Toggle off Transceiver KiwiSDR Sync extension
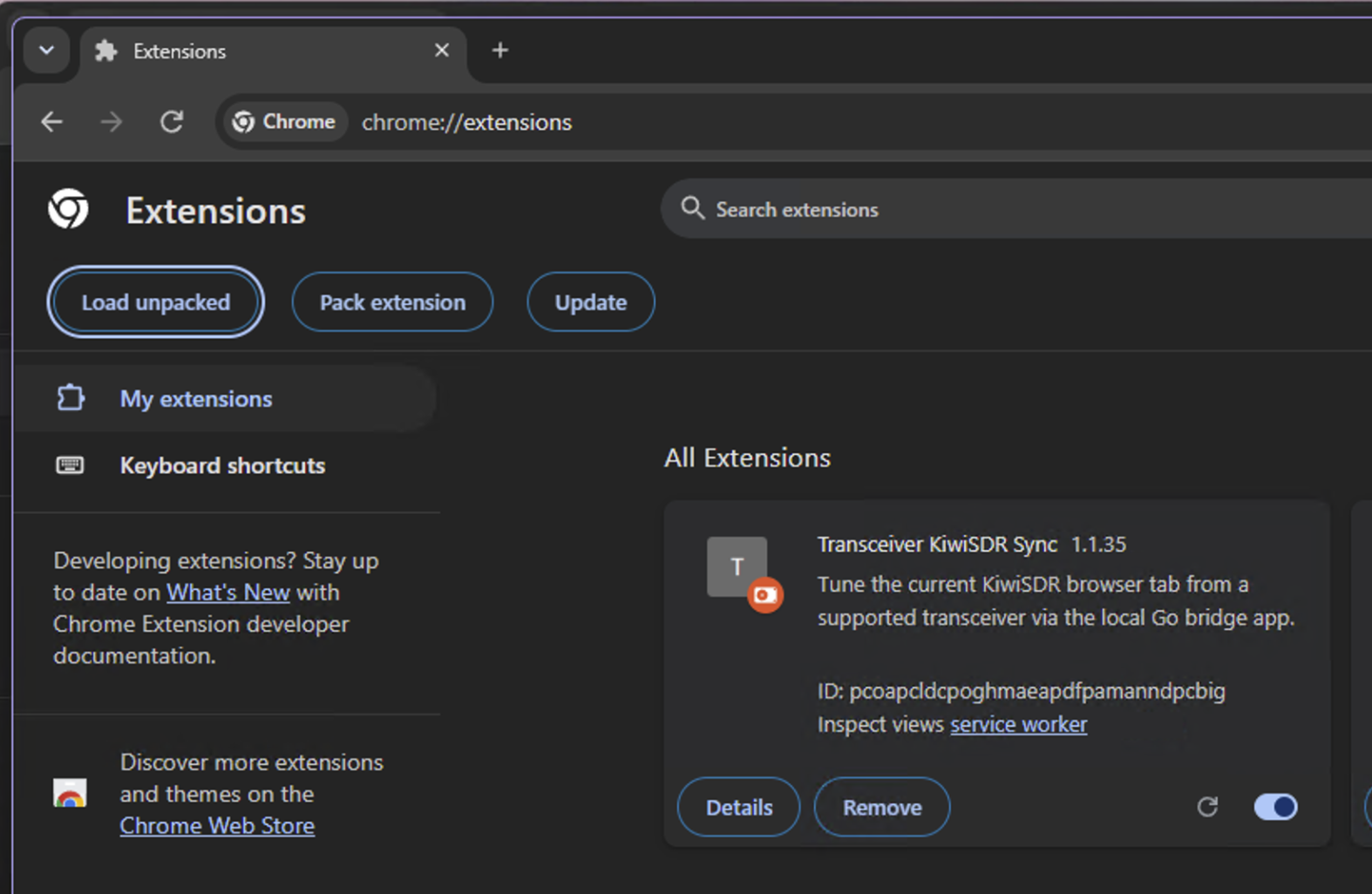 (1275, 807)
